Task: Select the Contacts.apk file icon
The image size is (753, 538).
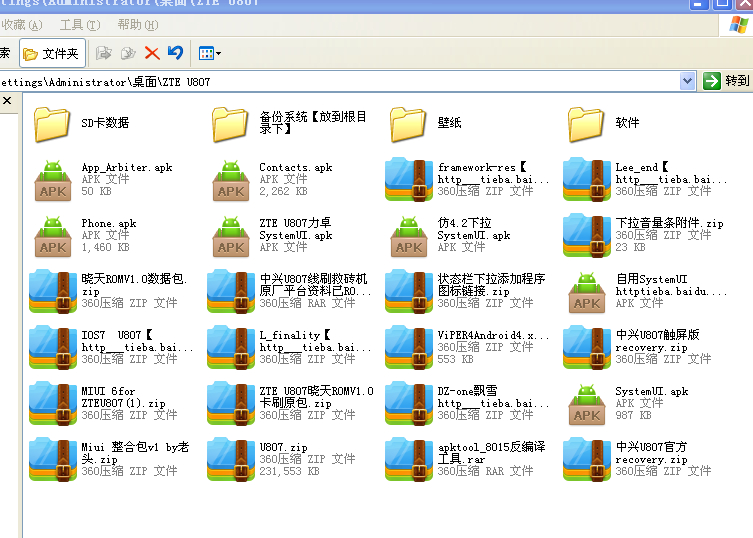Action: coord(231,181)
